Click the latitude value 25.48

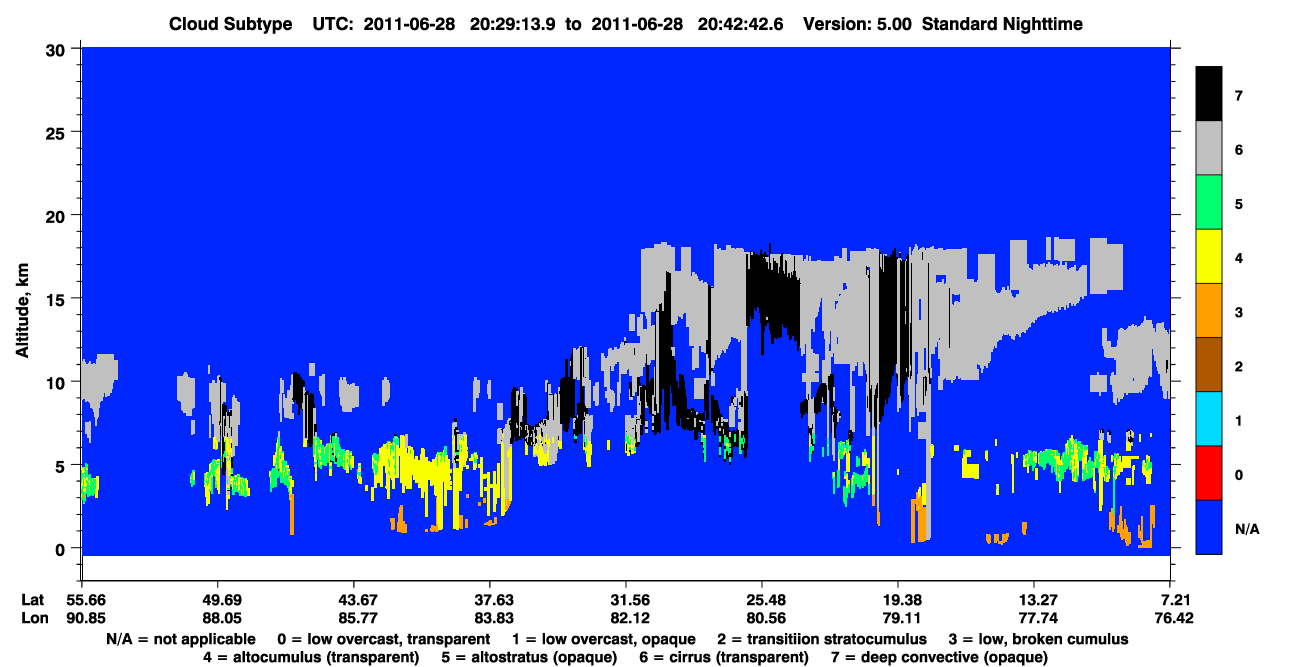click(762, 600)
